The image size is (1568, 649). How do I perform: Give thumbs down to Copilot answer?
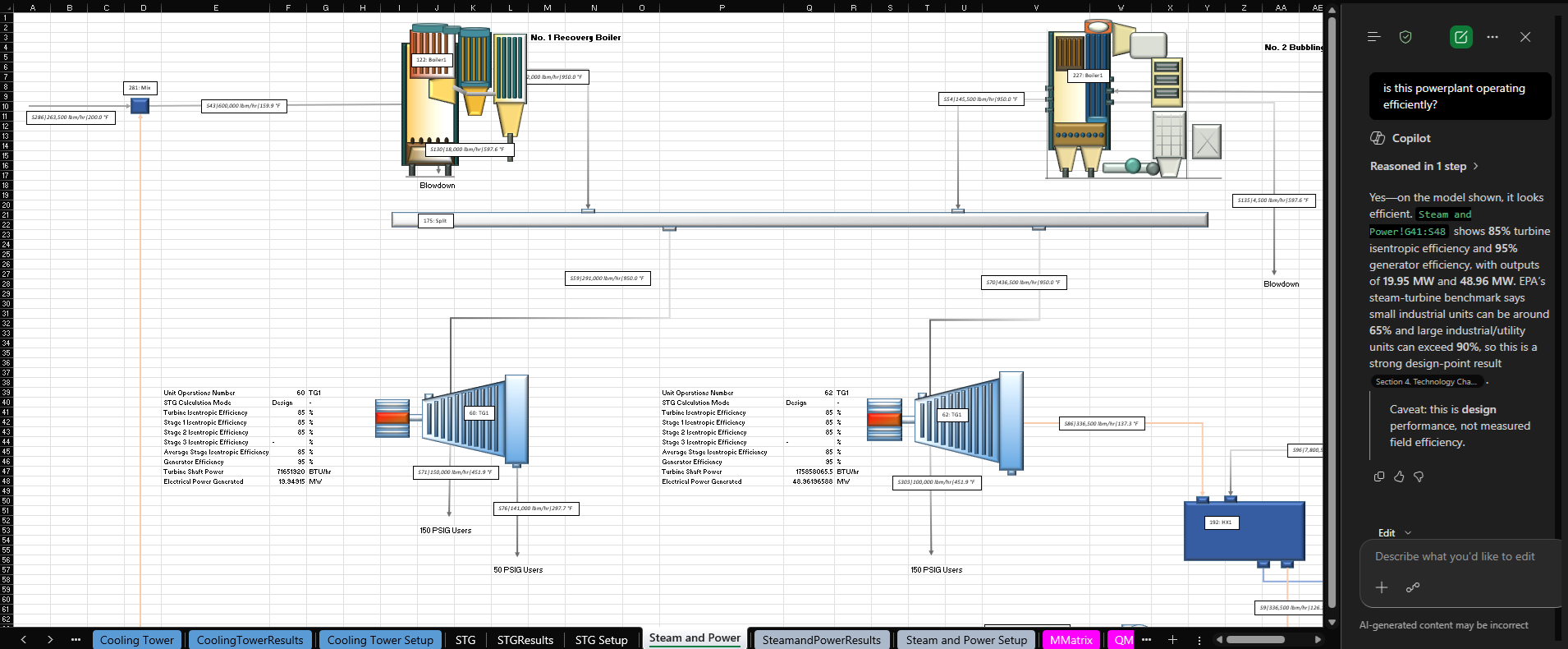(1419, 476)
